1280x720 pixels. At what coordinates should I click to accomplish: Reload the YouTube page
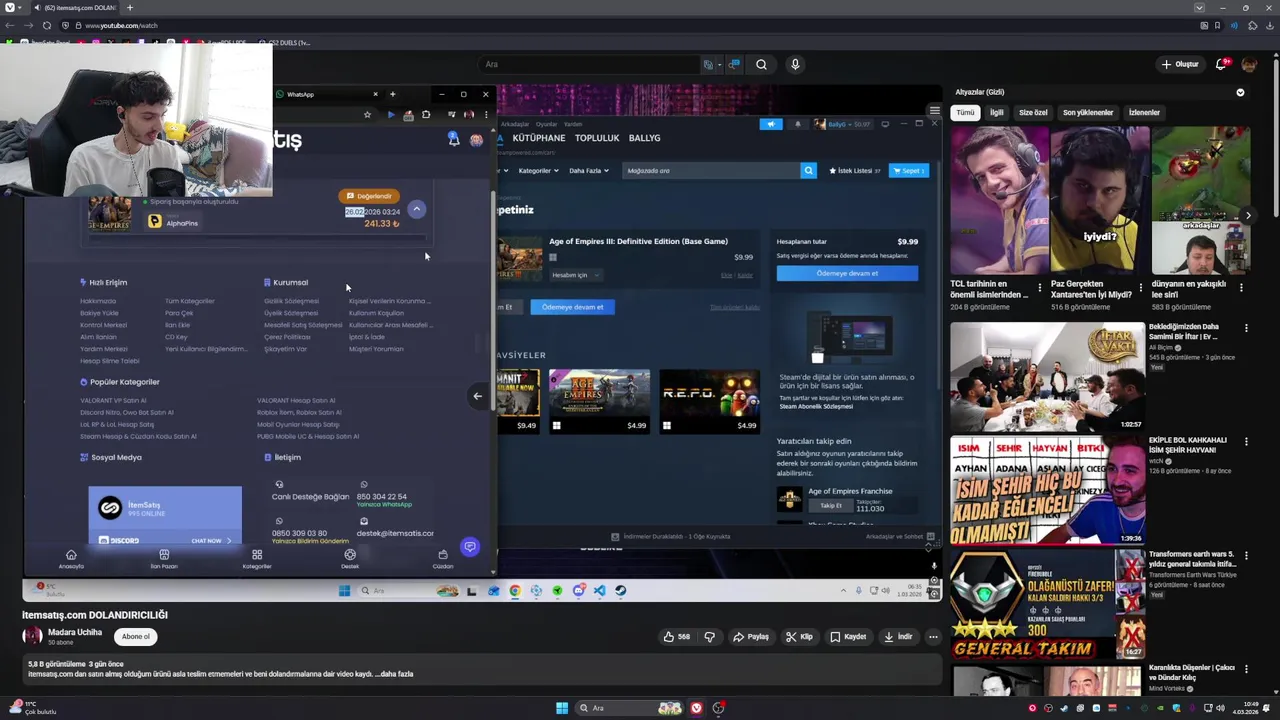click(x=46, y=25)
